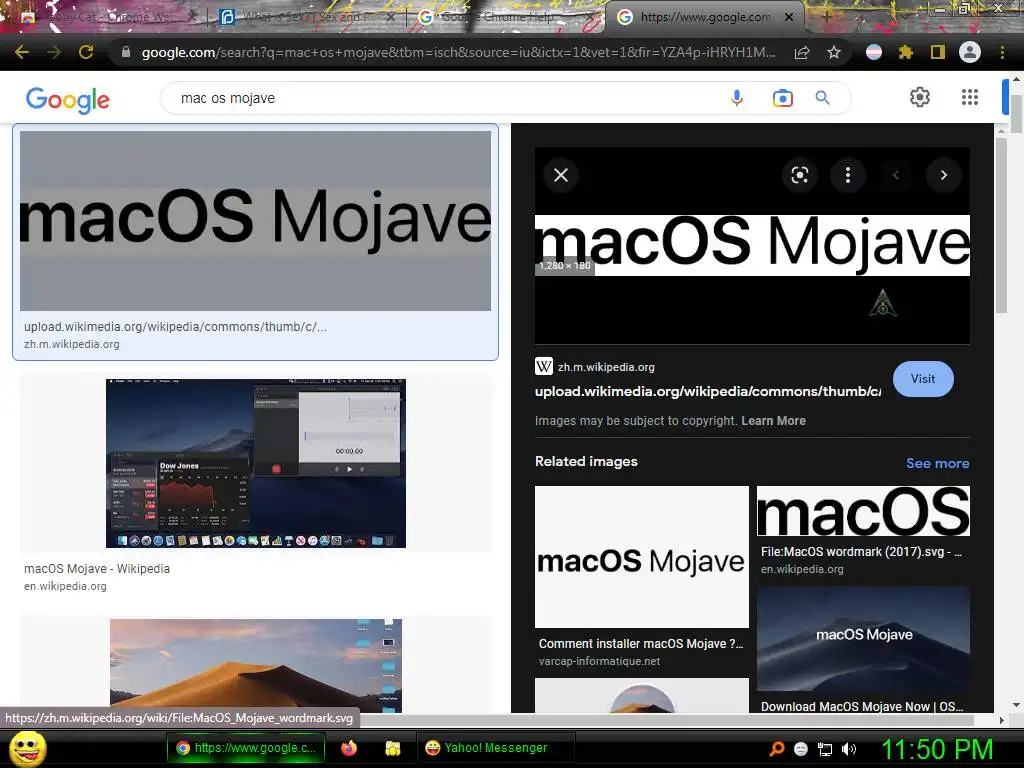Open the dark Mojave desktop screenshot result
Screen dimensions: 1024x768
(256, 463)
